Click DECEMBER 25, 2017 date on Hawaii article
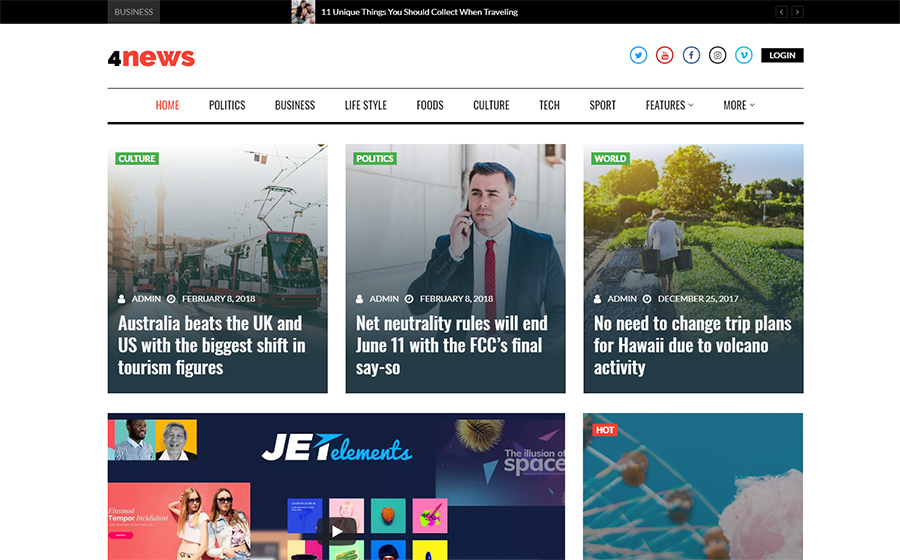 point(699,299)
